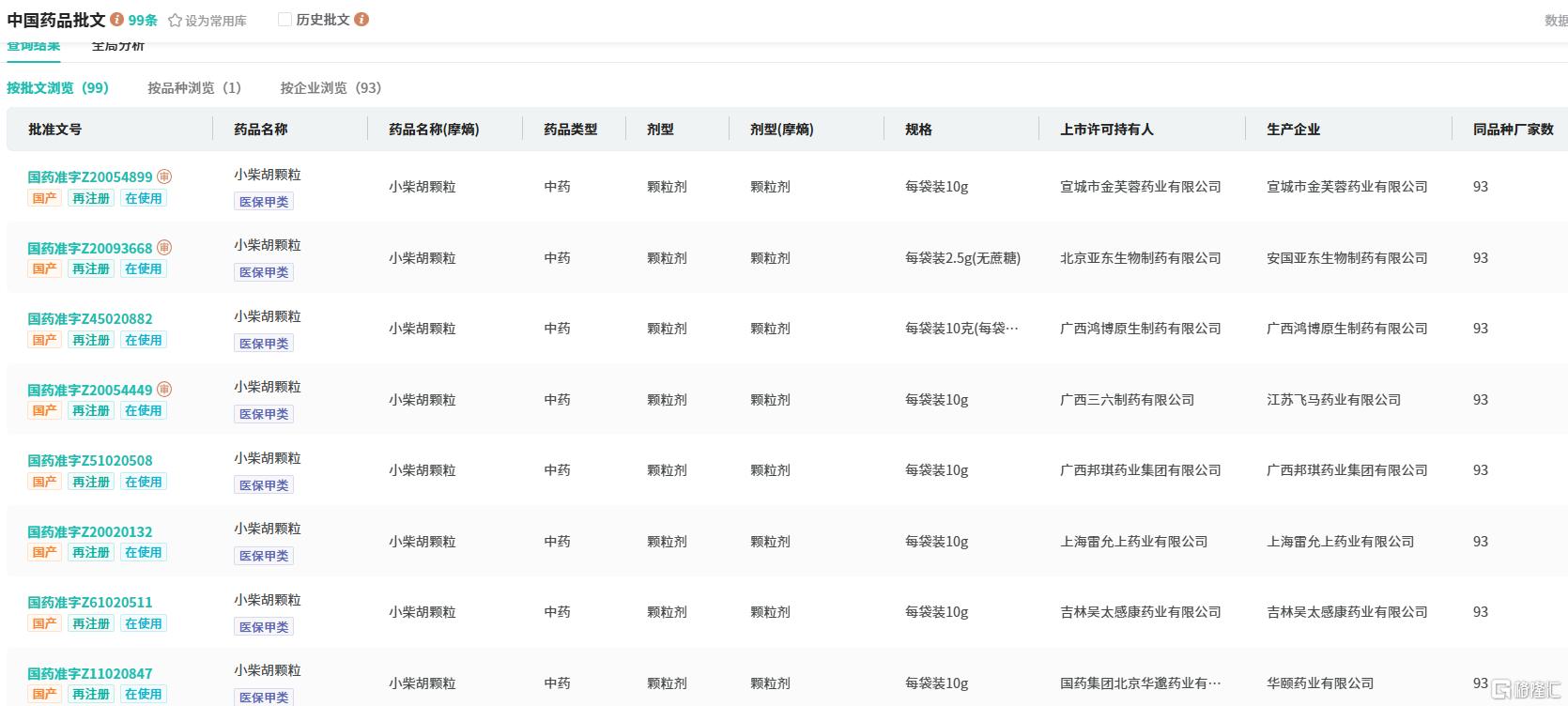Viewport: 1568px width, 706px height.
Task: Switch to 按品种浏览 (1) tab
Action: tap(194, 87)
